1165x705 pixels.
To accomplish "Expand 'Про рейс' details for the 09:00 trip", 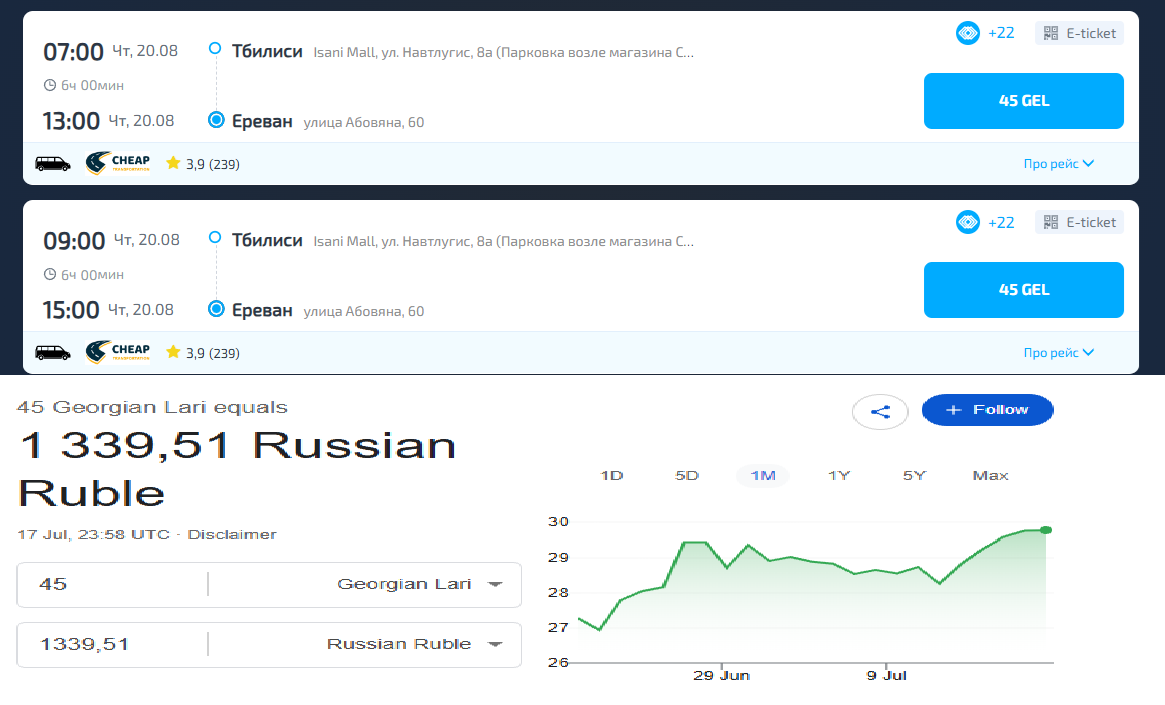I will pyautogui.click(x=1058, y=352).
